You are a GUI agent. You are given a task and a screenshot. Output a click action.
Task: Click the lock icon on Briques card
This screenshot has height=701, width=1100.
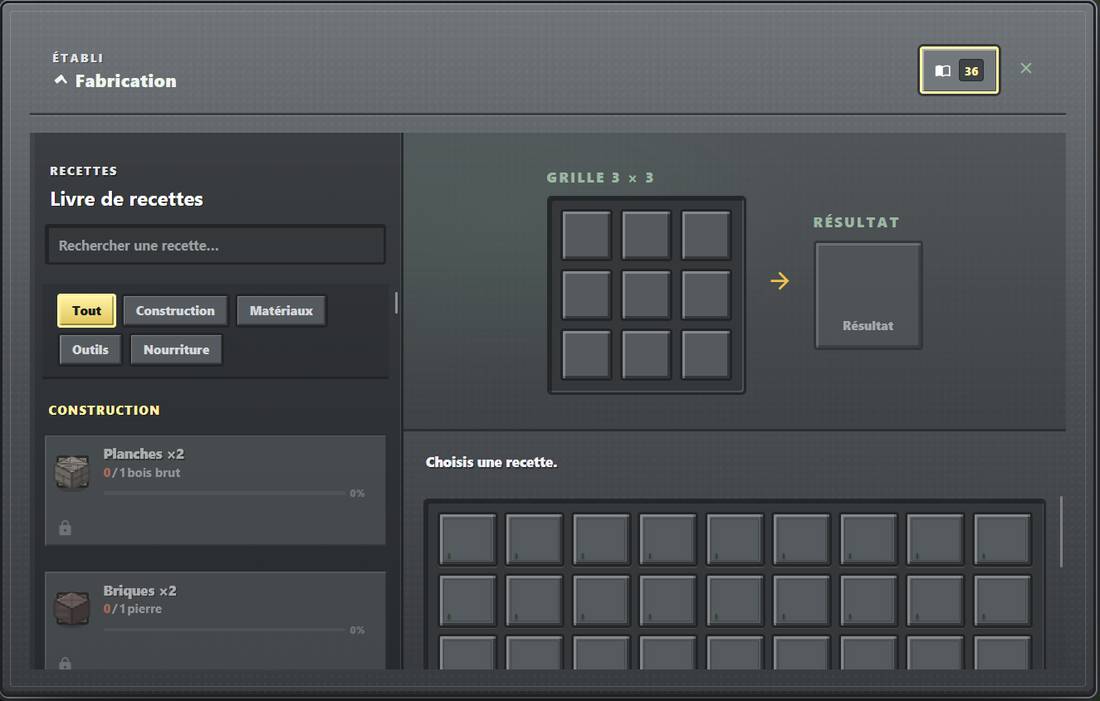pos(65,663)
